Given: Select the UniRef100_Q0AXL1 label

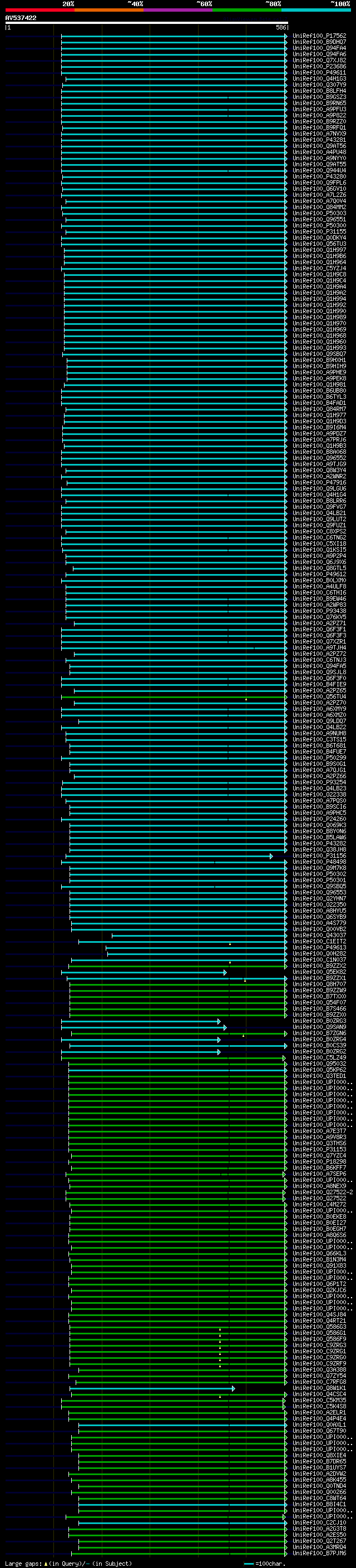Looking at the screenshot, I should point(319,1424).
